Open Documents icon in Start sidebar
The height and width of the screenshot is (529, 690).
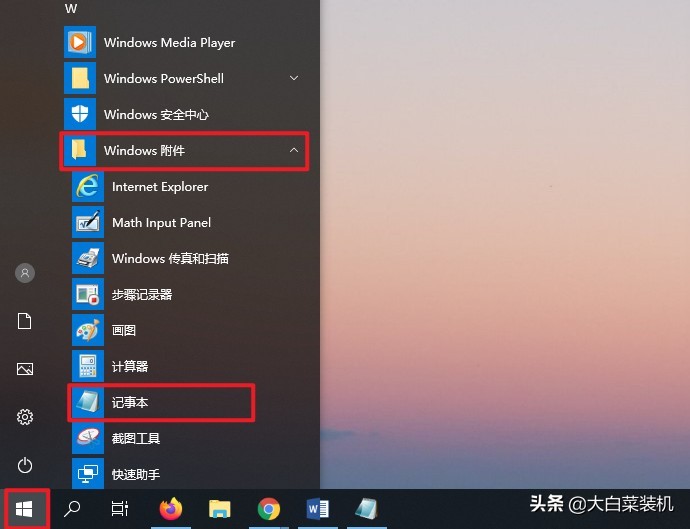(x=25, y=321)
